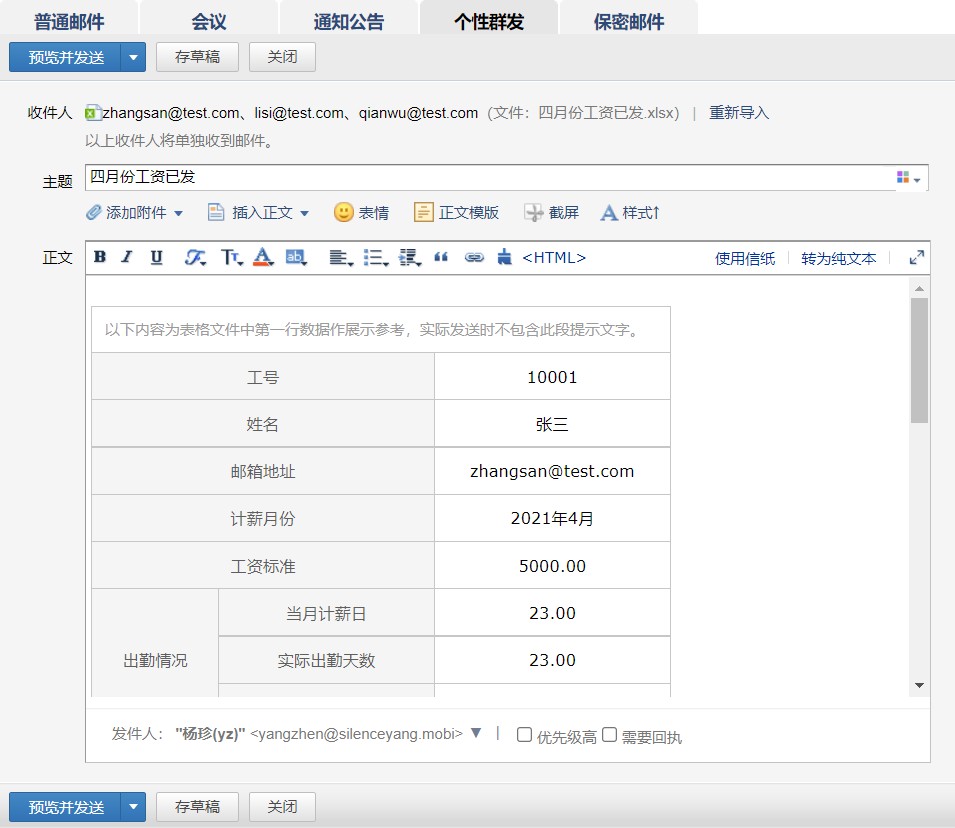
Task: Open the sender address dropdown arrow
Action: 476,733
